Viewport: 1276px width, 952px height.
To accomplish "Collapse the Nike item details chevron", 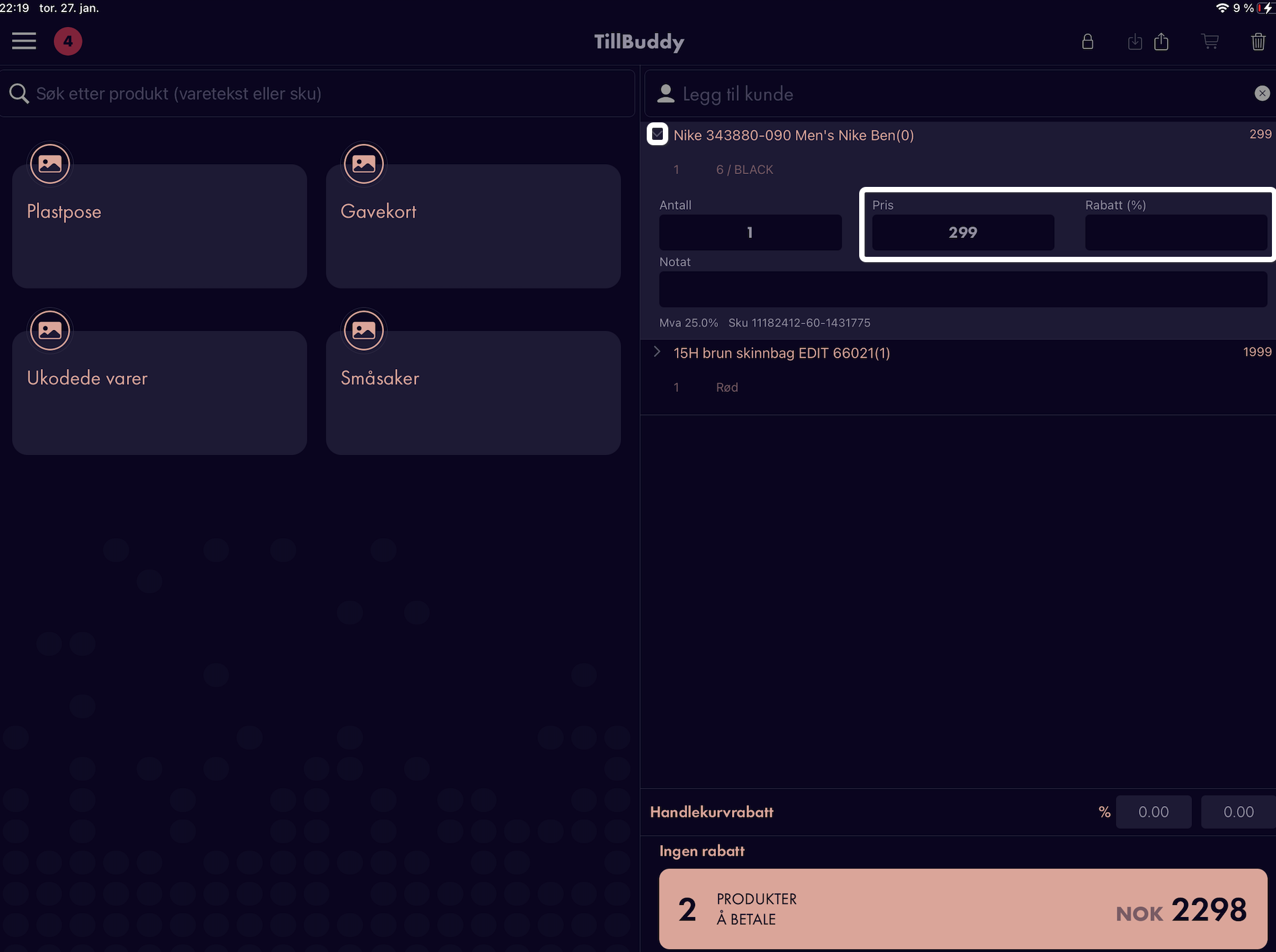I will [657, 134].
